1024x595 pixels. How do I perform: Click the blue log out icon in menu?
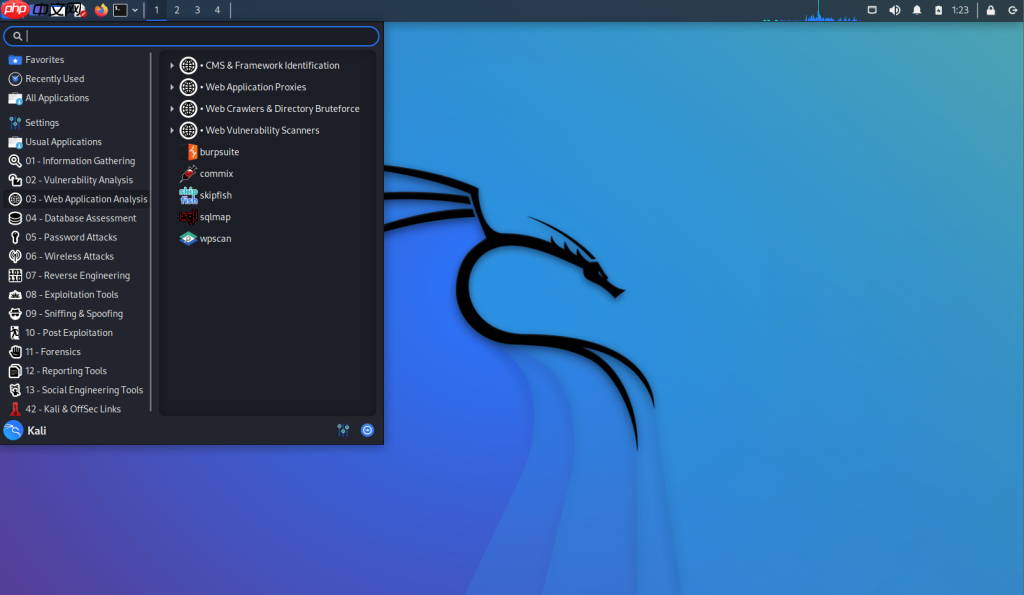368,430
